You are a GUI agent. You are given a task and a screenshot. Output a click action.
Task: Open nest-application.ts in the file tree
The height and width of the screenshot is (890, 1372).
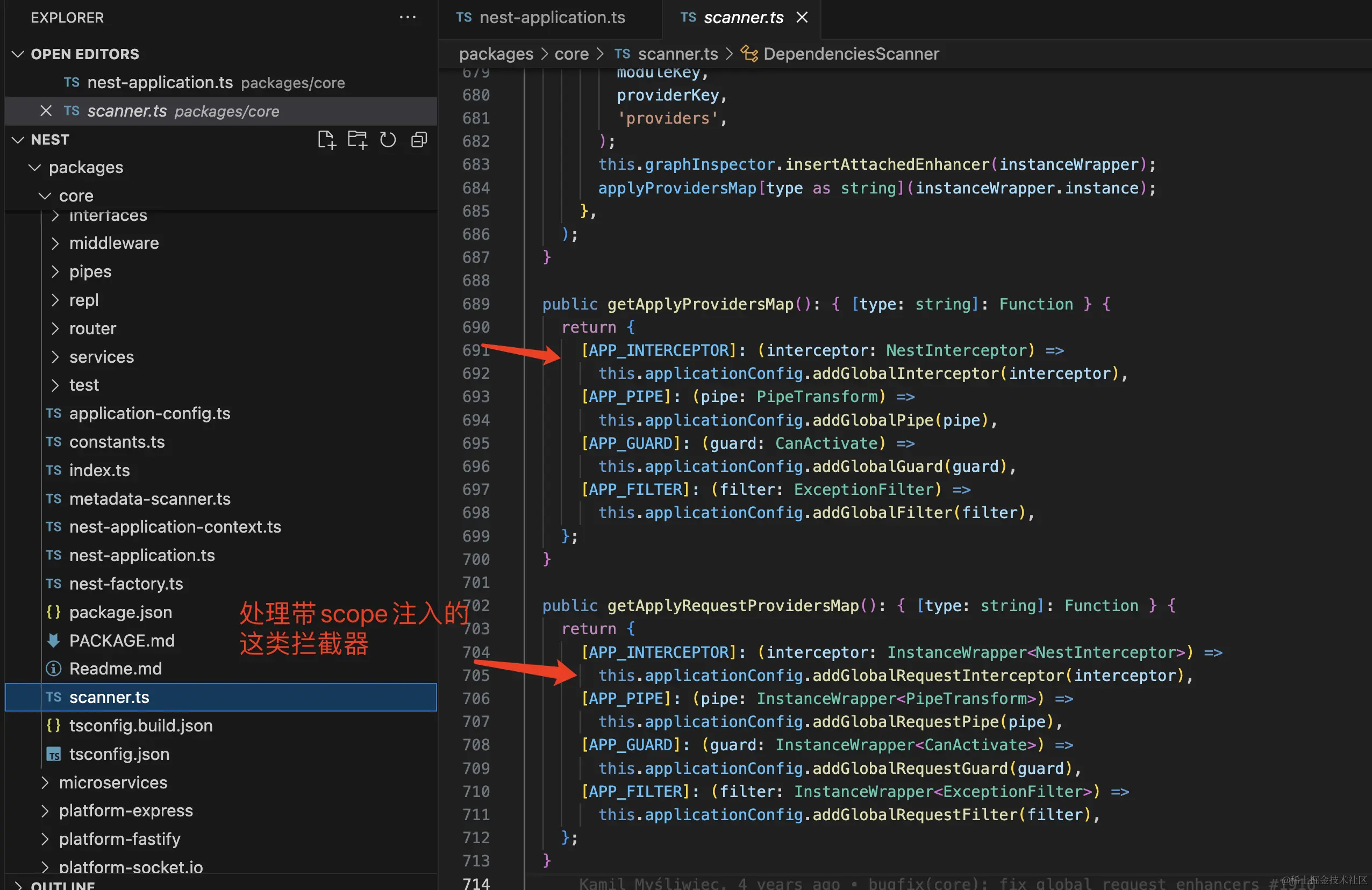click(x=220, y=555)
